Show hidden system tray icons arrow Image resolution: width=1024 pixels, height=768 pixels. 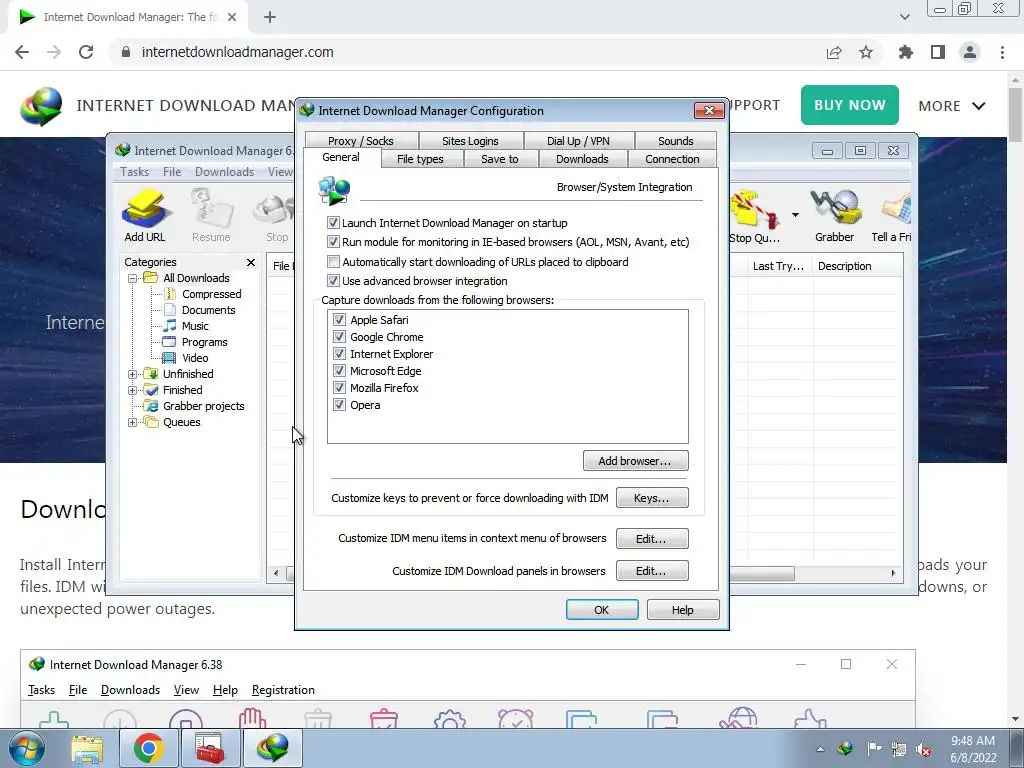click(x=820, y=749)
